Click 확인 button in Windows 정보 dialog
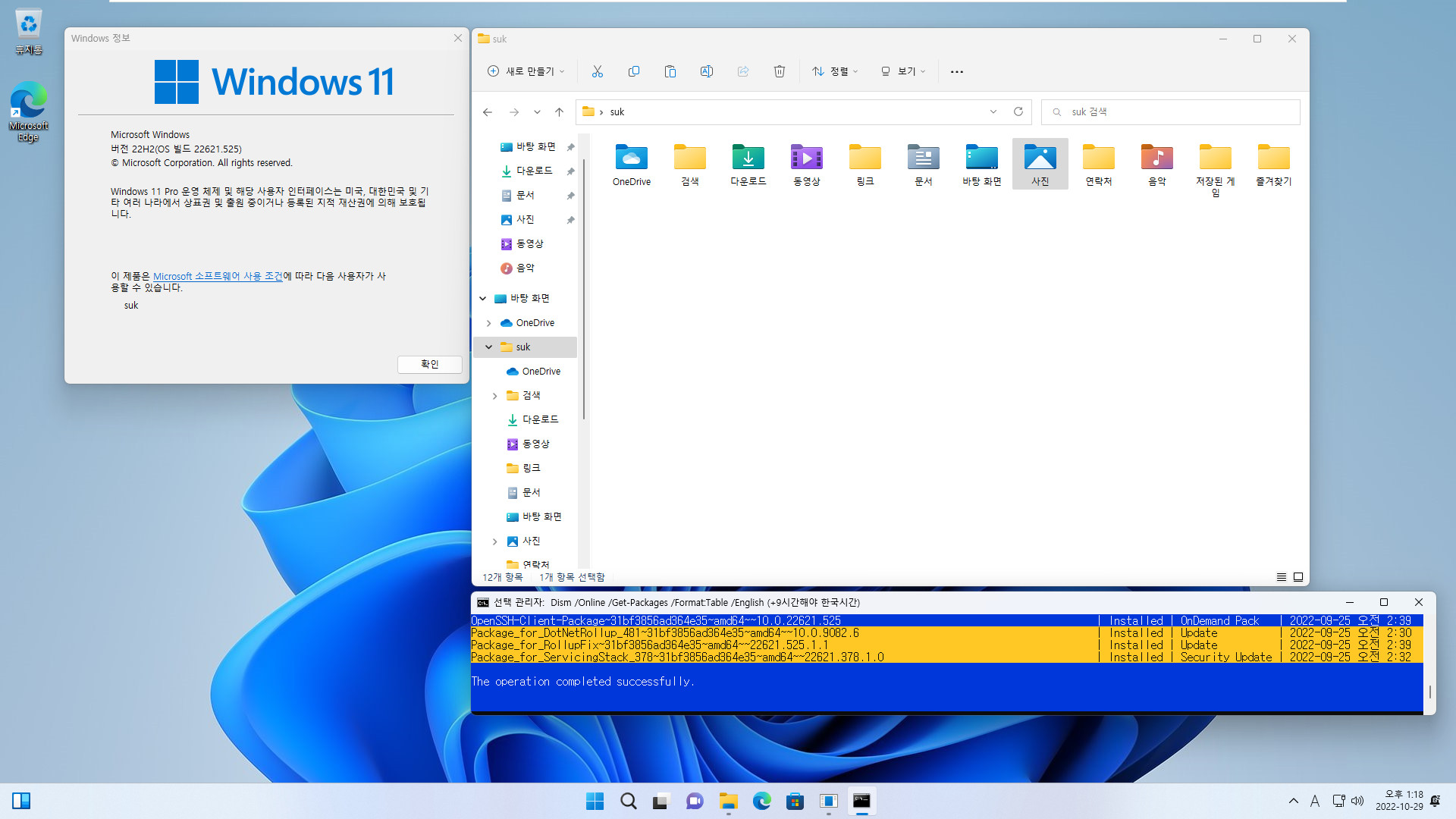The height and width of the screenshot is (819, 1456). [x=430, y=364]
